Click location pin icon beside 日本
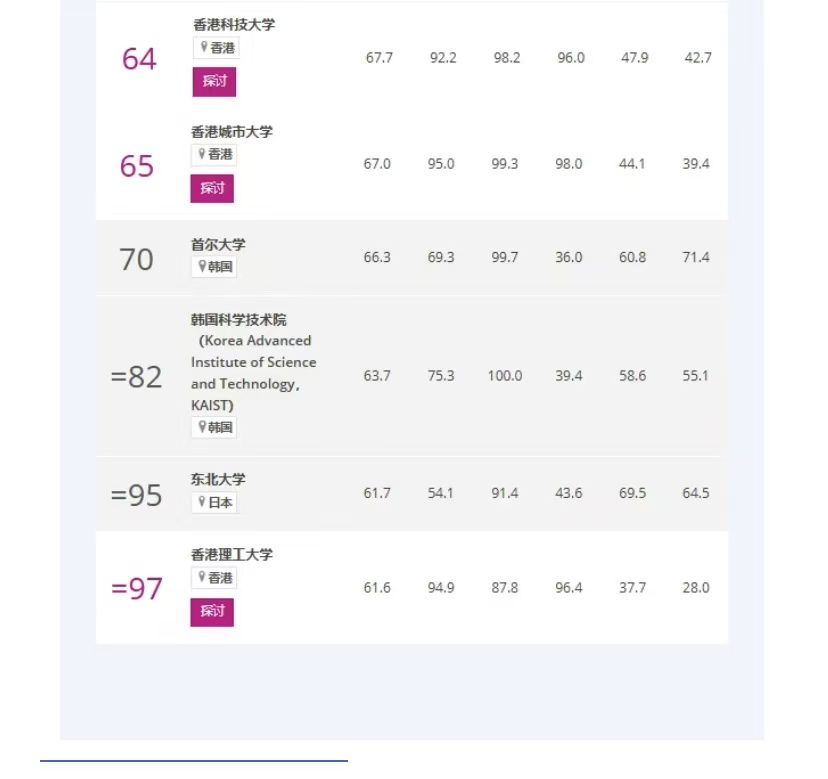The image size is (828, 779). click(x=202, y=501)
